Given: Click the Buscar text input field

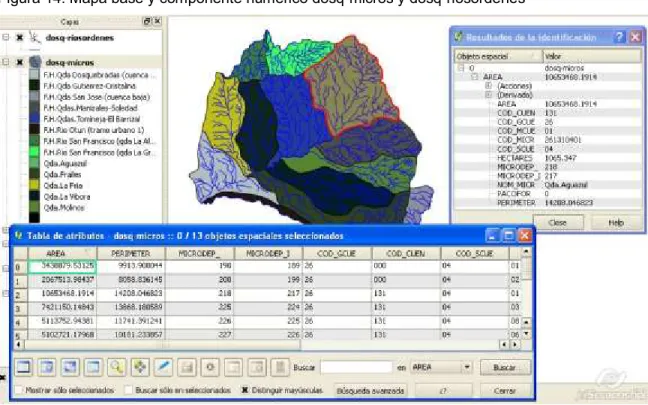Looking at the screenshot, I should [x=356, y=367].
